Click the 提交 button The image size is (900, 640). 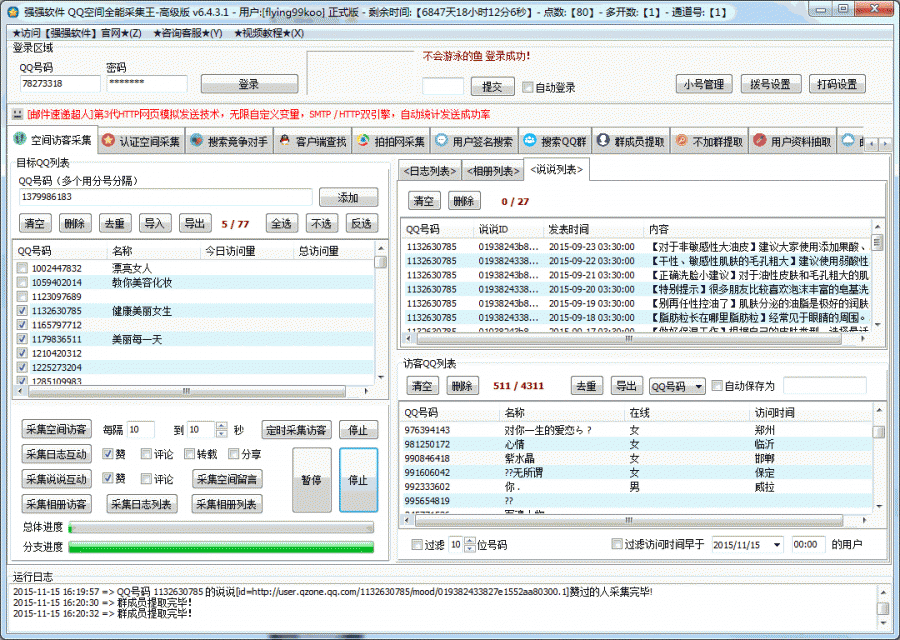(492, 87)
